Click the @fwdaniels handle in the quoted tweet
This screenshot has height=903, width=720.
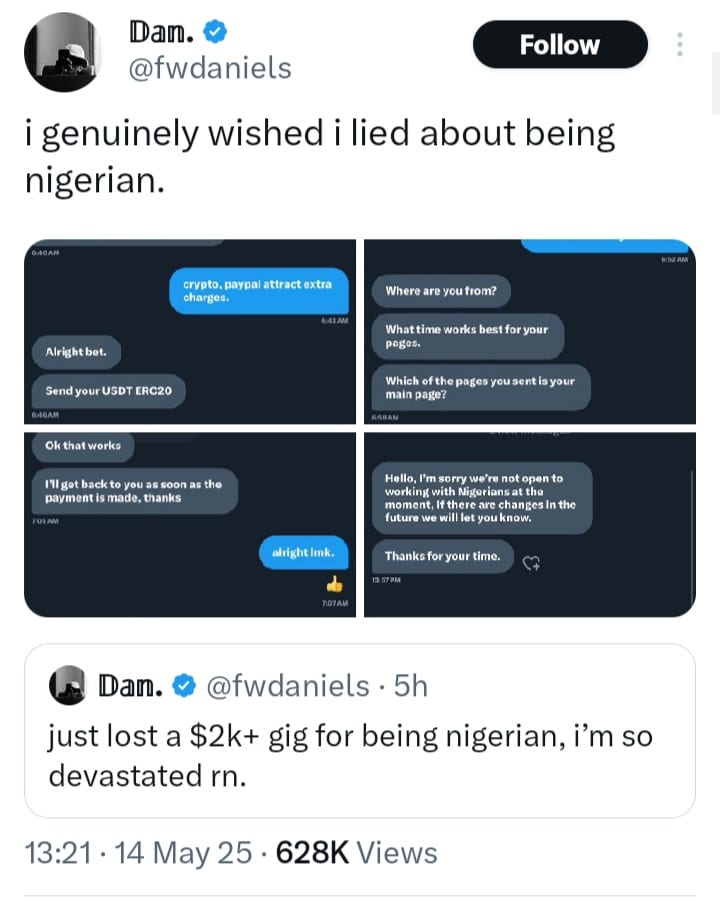(287, 685)
